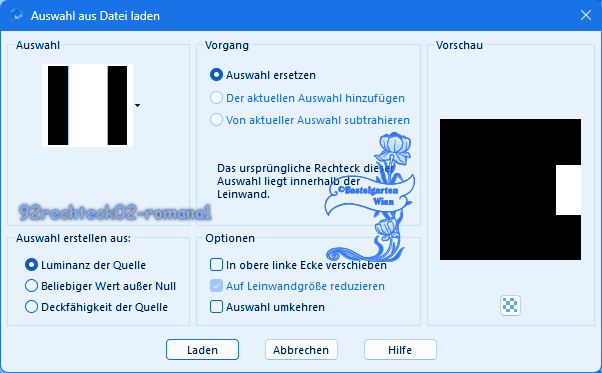The image size is (602, 373).
Task: Open the selection file dropdown arrow
Action: pos(137,105)
